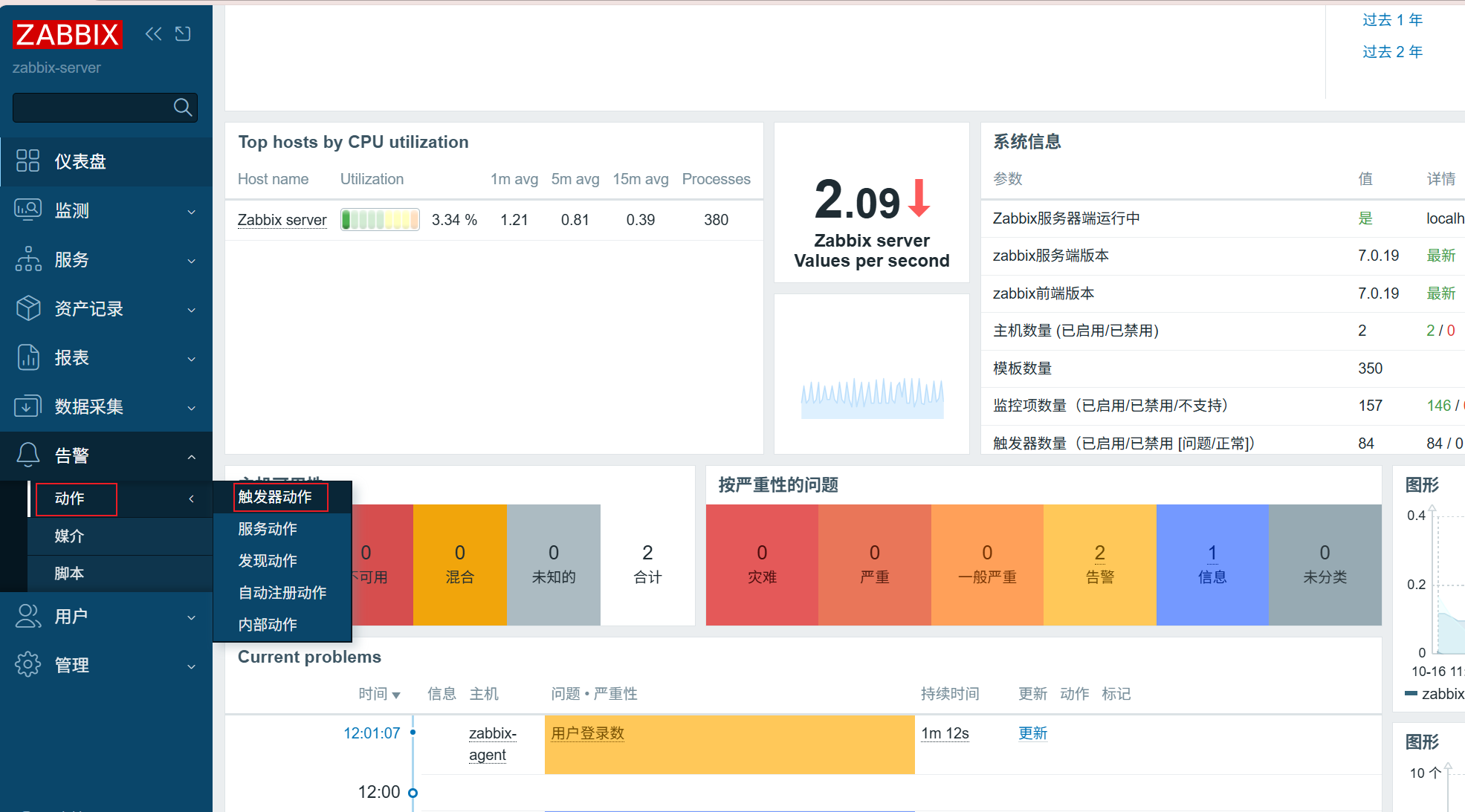
Task: Click the zabbix-server hostname label
Action: coord(56,68)
